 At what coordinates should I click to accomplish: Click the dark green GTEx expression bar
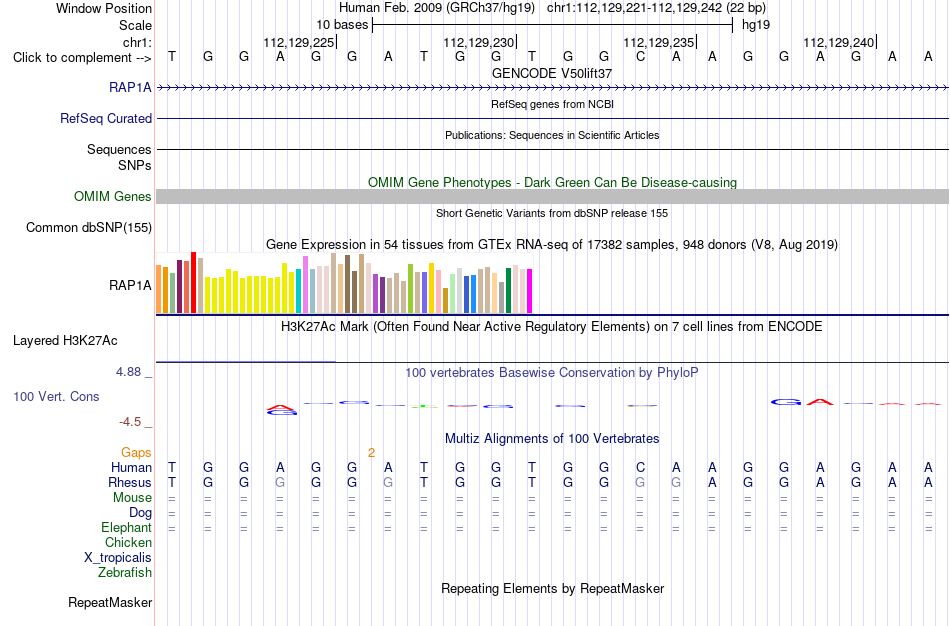click(508, 290)
